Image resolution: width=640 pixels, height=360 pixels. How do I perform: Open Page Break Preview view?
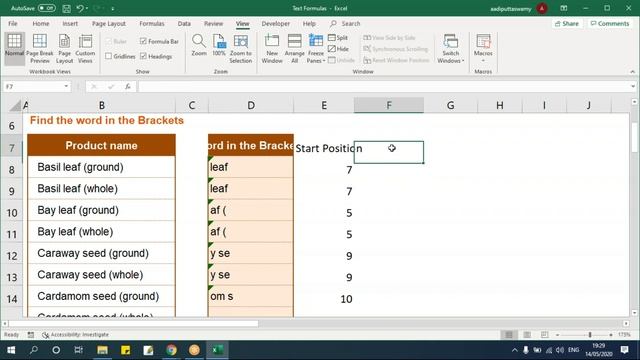[40, 49]
